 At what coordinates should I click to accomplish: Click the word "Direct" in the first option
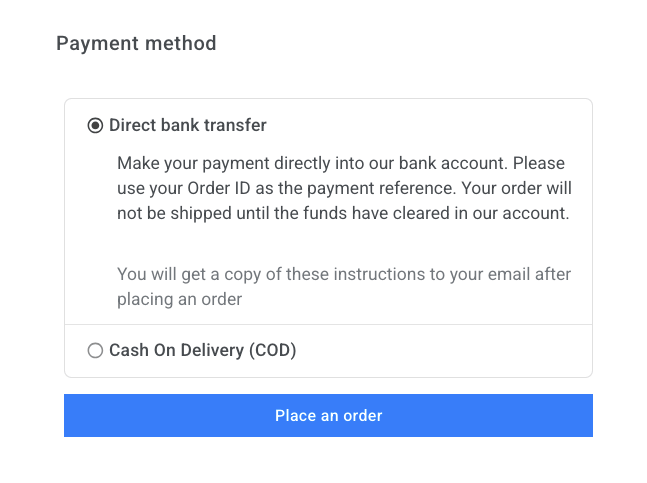pos(133,126)
